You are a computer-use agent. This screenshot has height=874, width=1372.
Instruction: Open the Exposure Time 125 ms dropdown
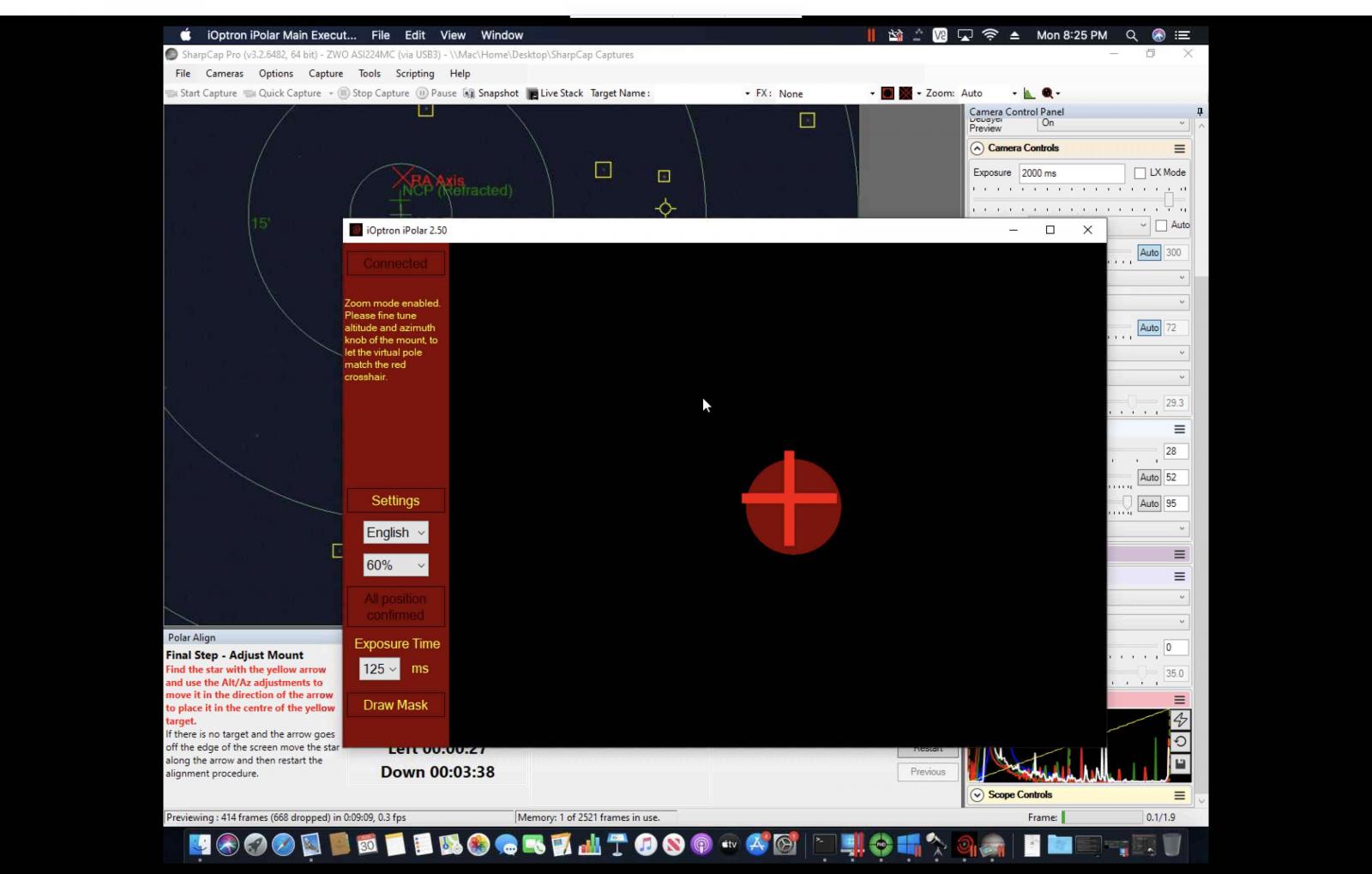379,669
